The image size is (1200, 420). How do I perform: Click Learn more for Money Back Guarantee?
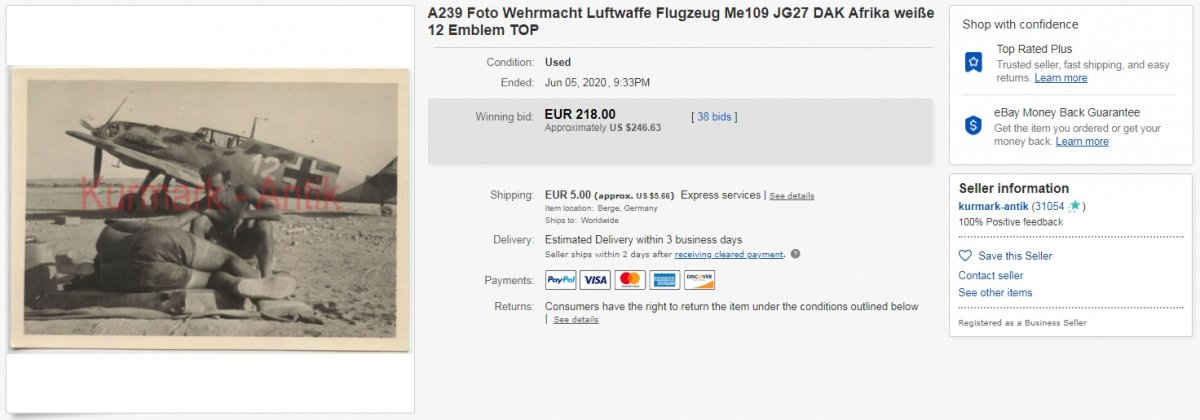(x=1082, y=142)
